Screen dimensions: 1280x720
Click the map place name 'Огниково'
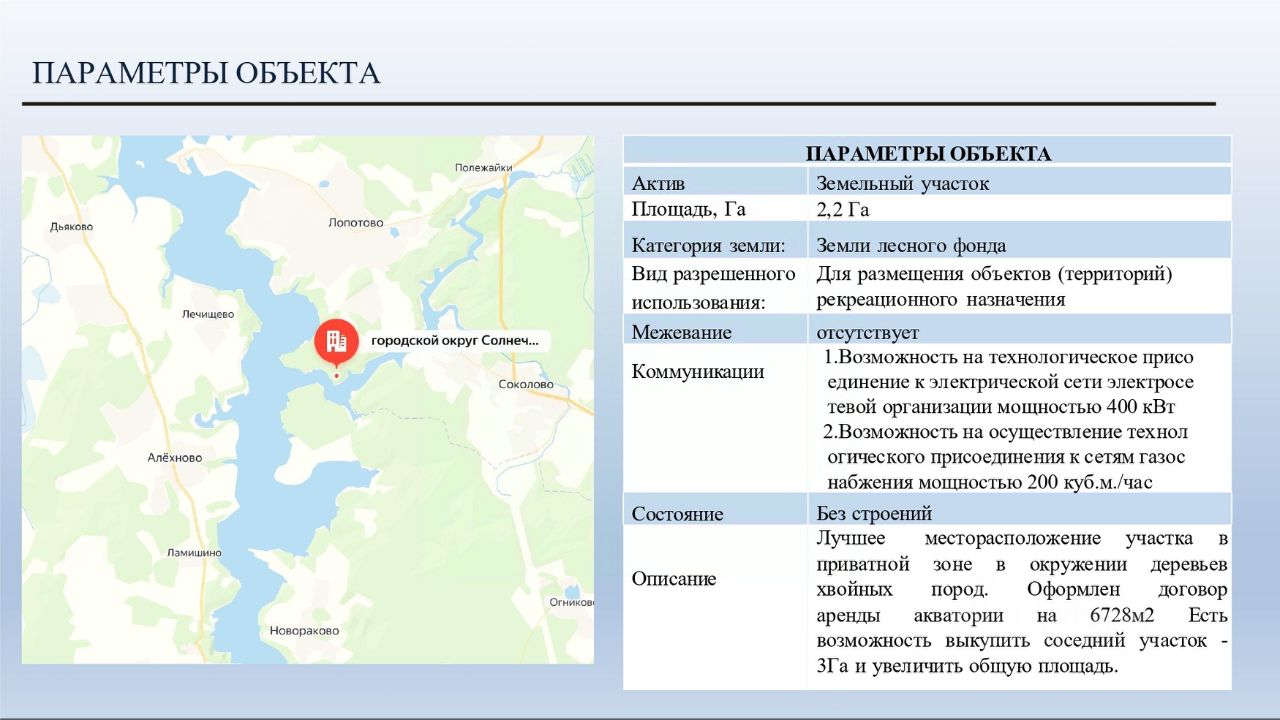point(571,603)
